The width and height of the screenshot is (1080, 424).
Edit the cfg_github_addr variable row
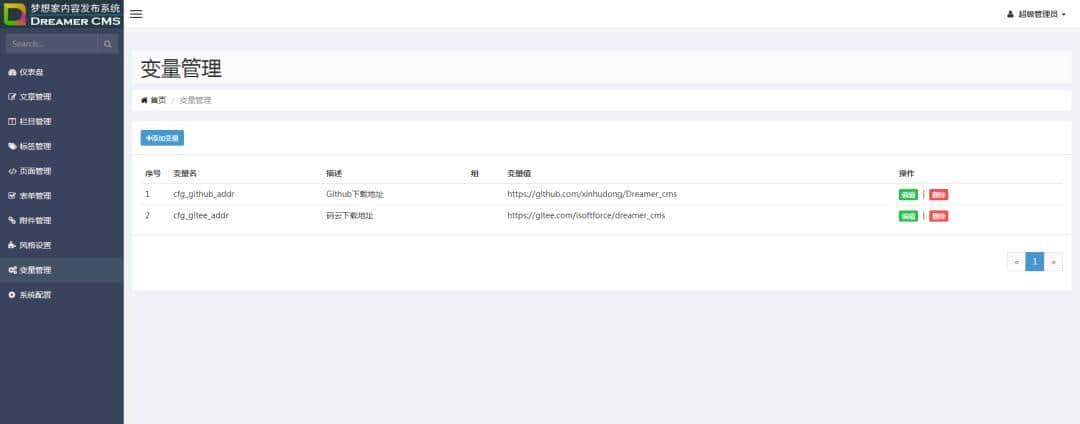point(908,195)
